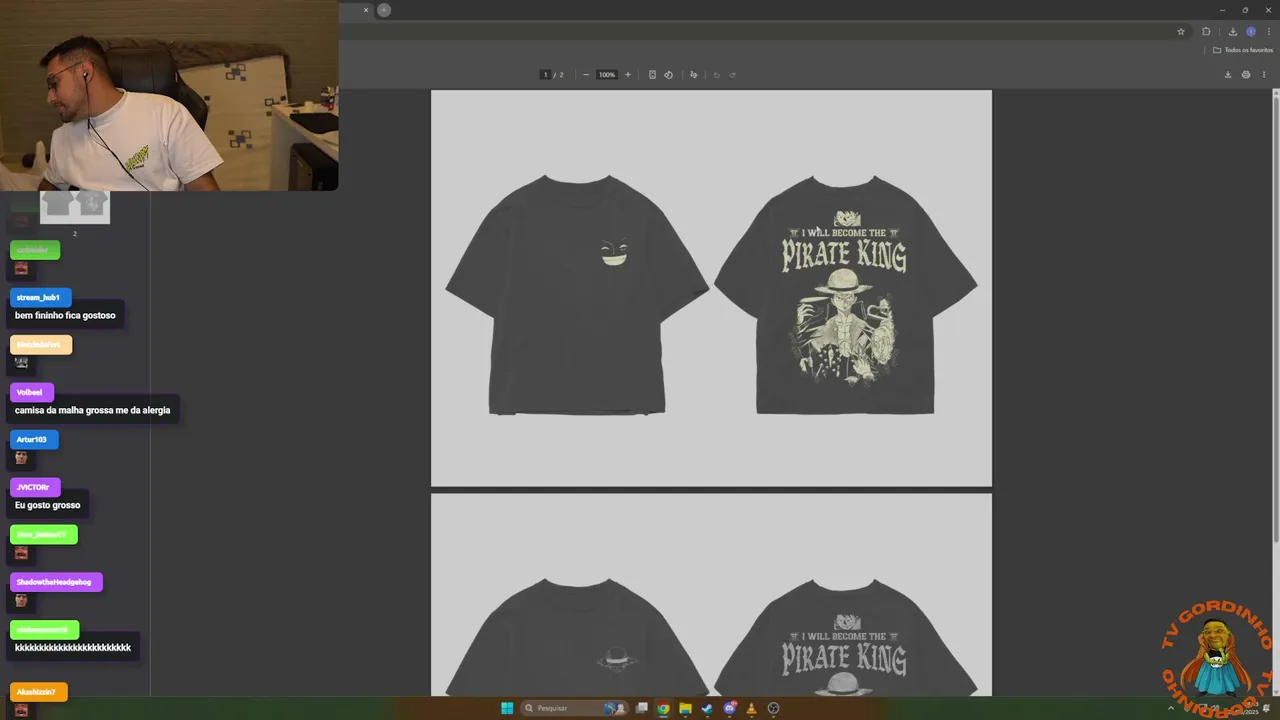This screenshot has width=1280, height=720.
Task: Click the fit to page icon
Action: coord(652,75)
